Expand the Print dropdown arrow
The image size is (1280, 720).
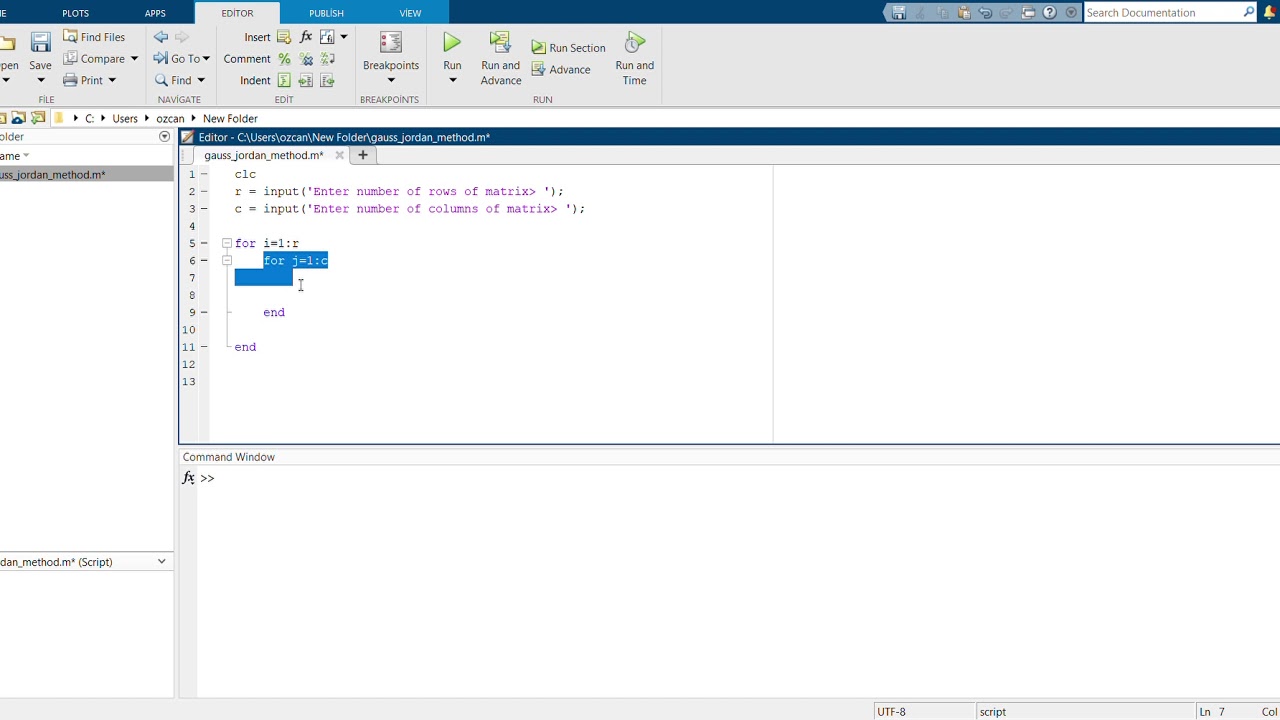pyautogui.click(x=112, y=80)
